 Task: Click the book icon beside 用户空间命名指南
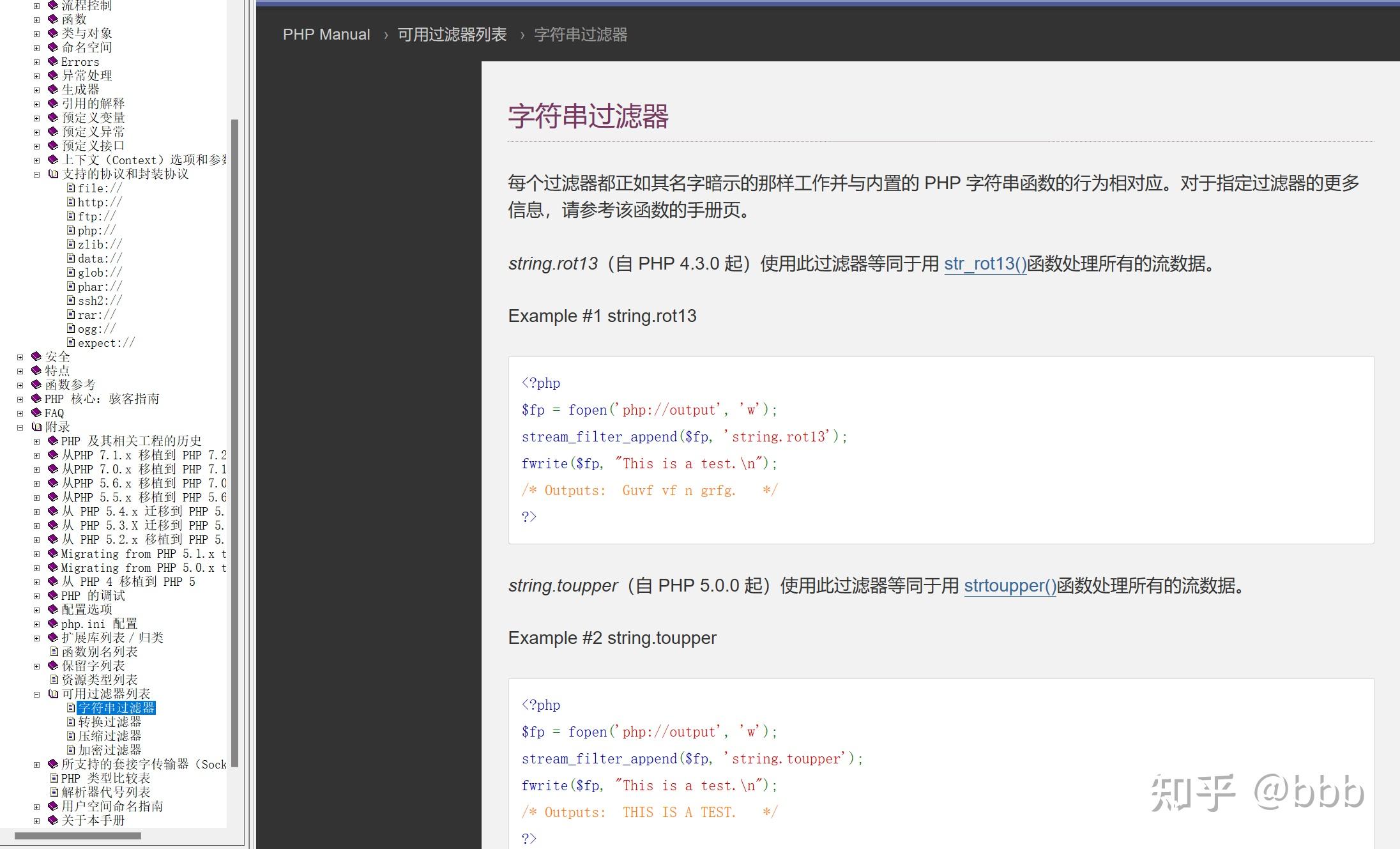53,806
